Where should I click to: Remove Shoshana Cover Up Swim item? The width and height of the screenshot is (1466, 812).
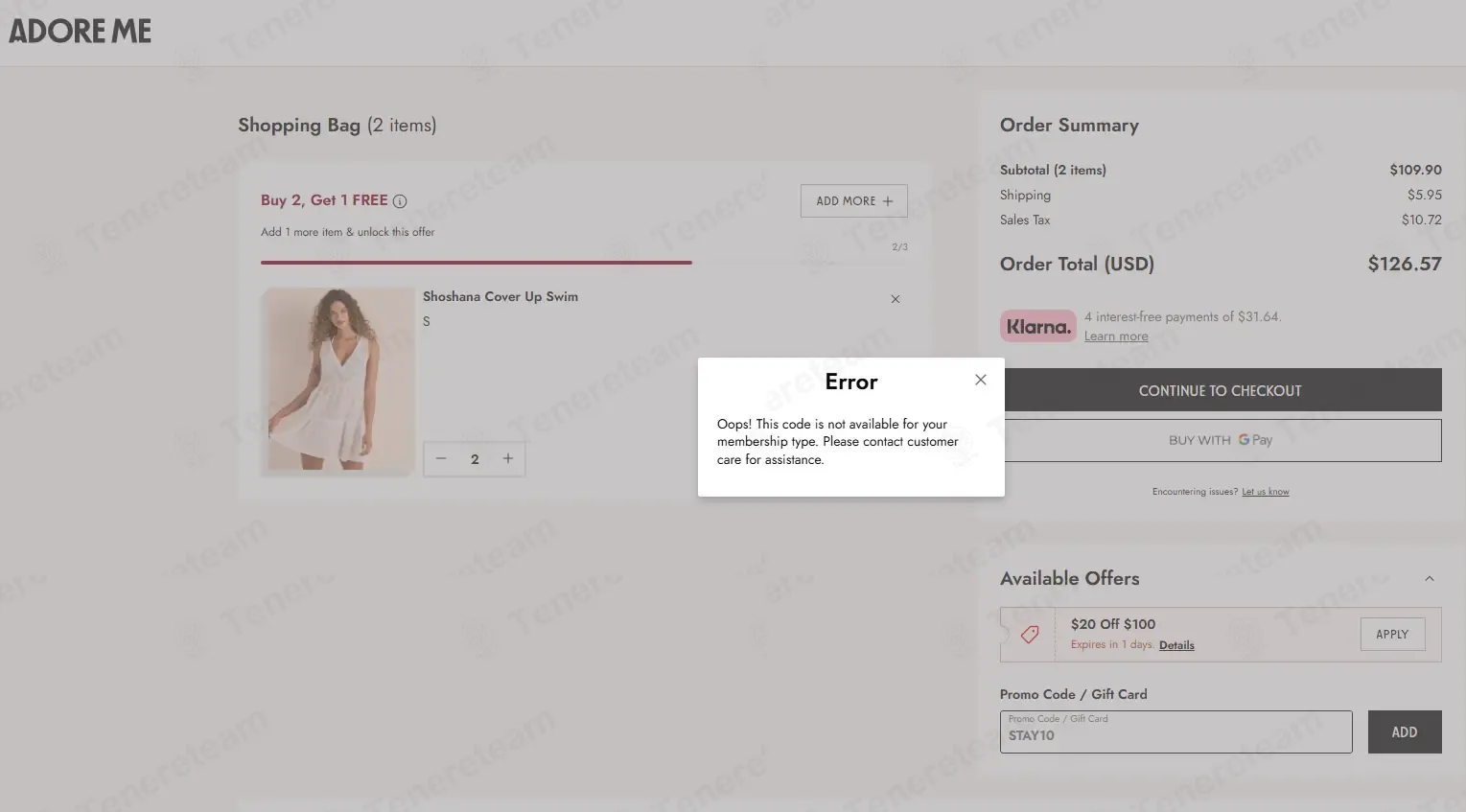click(x=896, y=299)
